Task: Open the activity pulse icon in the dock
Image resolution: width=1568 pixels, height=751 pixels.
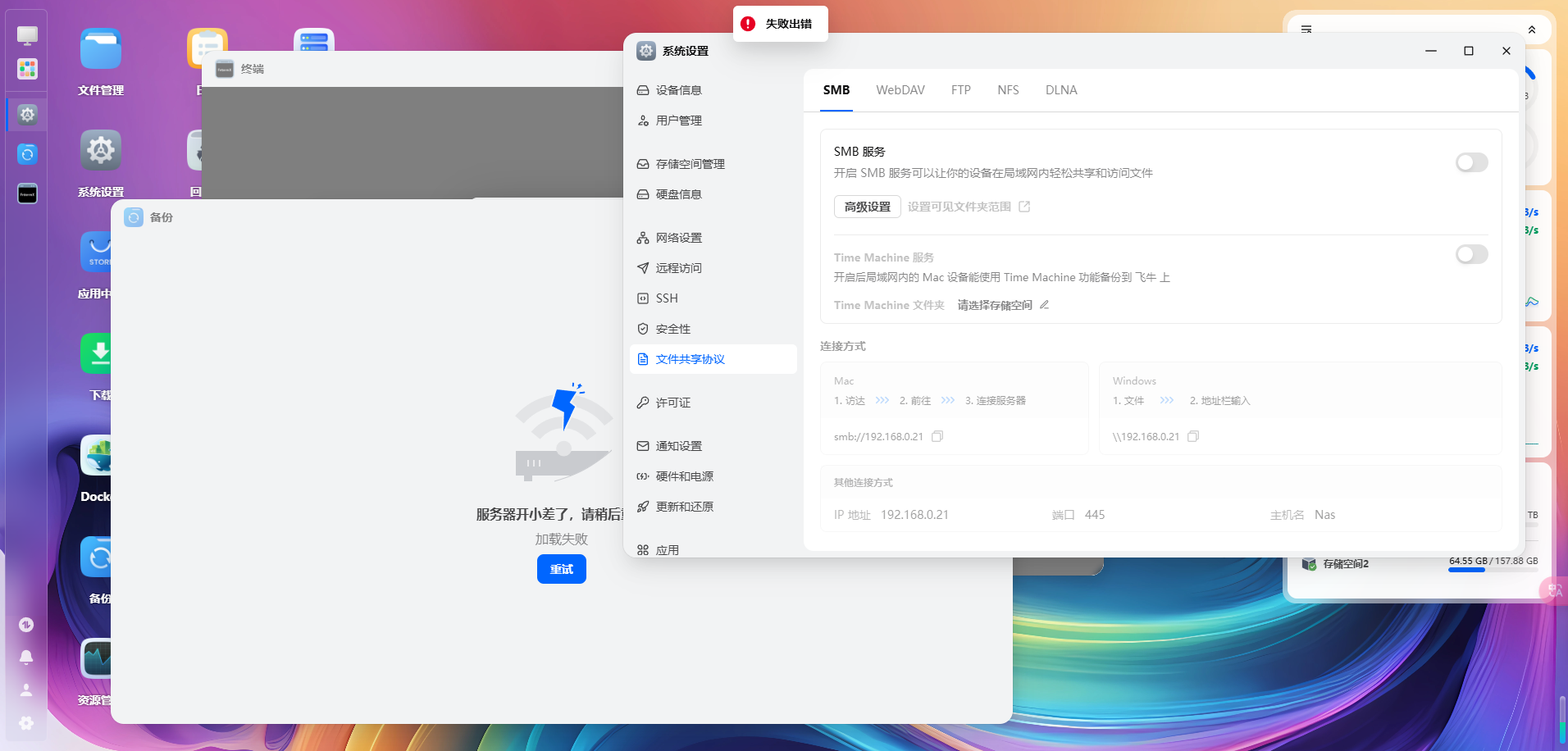Action: [x=26, y=625]
